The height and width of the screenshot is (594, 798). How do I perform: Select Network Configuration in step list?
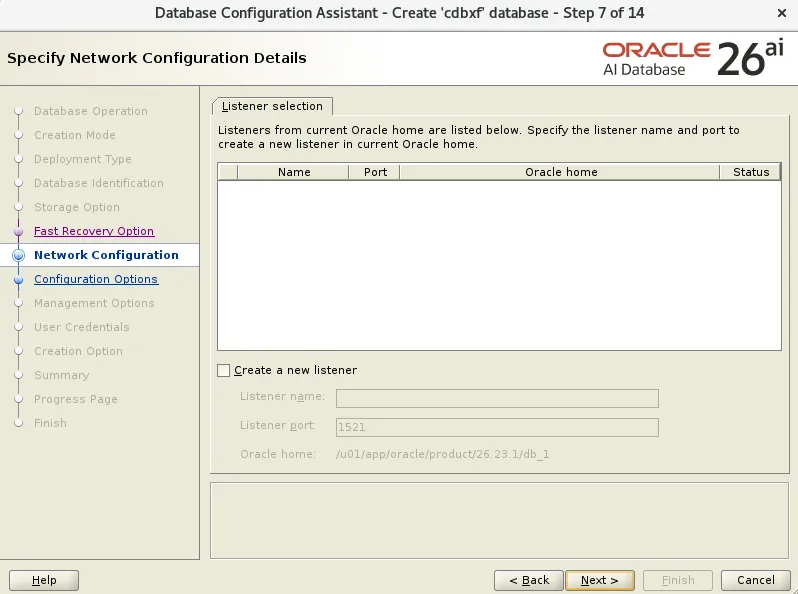point(106,255)
